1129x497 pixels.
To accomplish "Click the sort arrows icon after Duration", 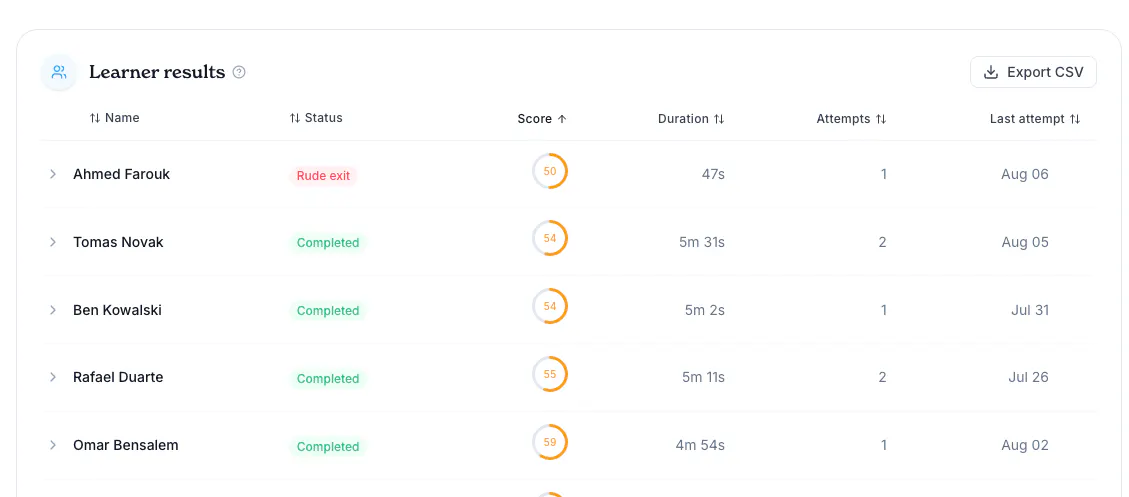I will [719, 119].
